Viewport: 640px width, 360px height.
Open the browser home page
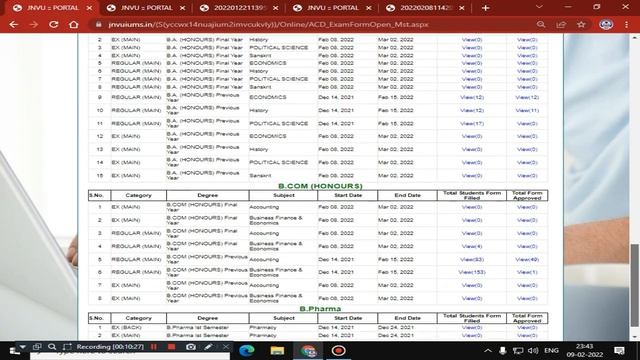pos(73,24)
